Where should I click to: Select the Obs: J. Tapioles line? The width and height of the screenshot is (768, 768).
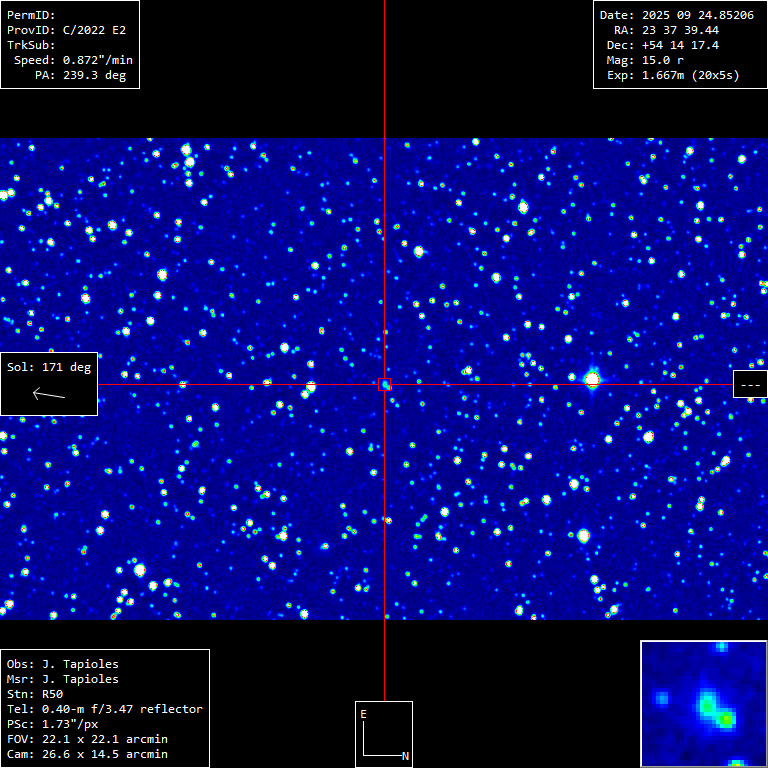click(62, 664)
